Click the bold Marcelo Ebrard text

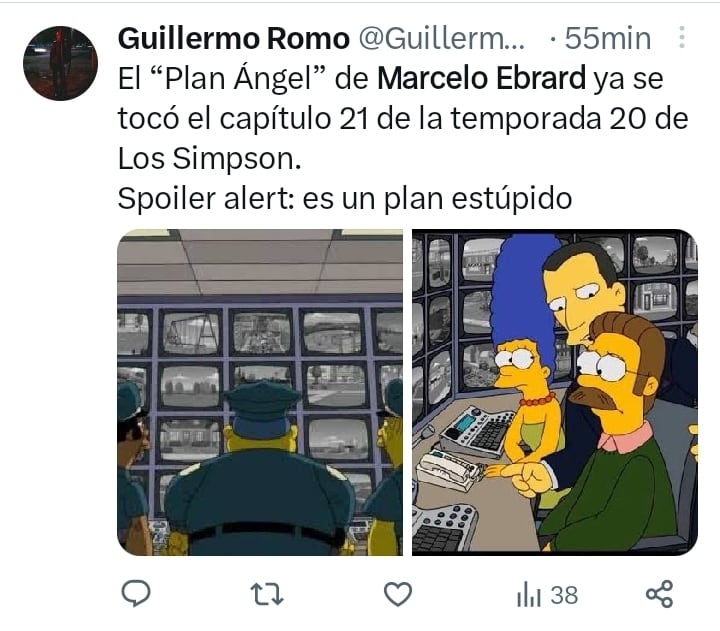pos(481,78)
